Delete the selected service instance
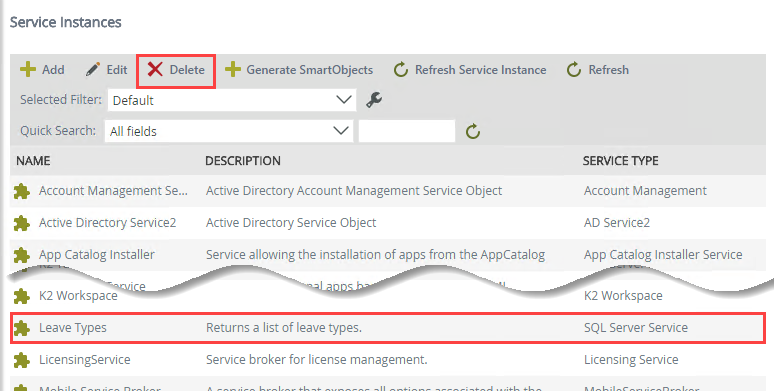The image size is (774, 391). click(x=176, y=70)
